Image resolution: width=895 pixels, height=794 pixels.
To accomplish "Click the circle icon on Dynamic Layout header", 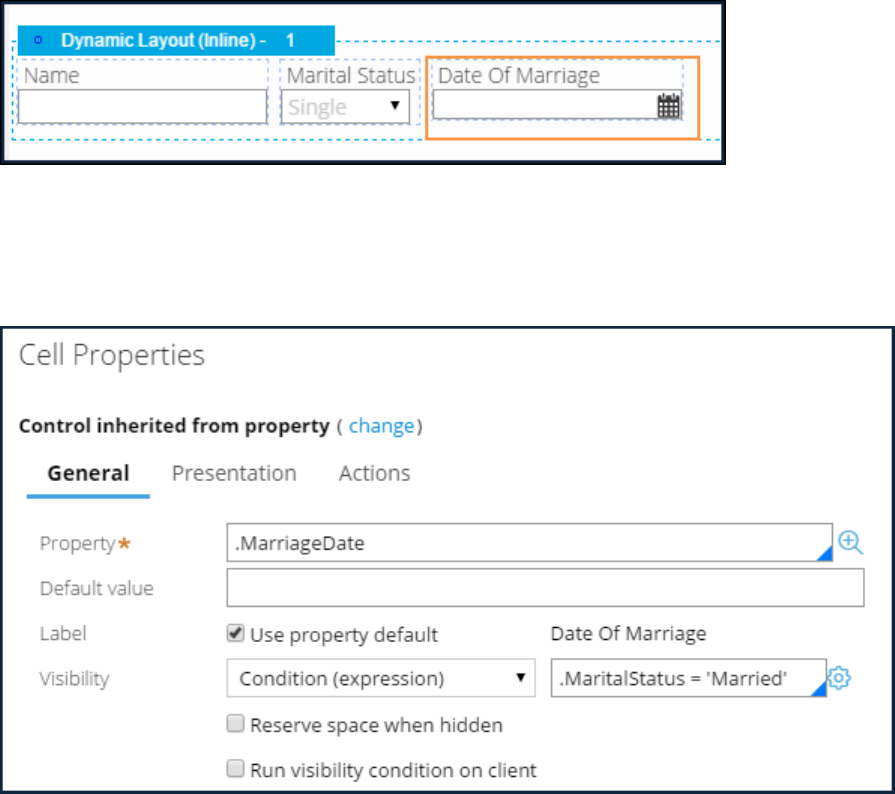I will pyautogui.click(x=39, y=40).
